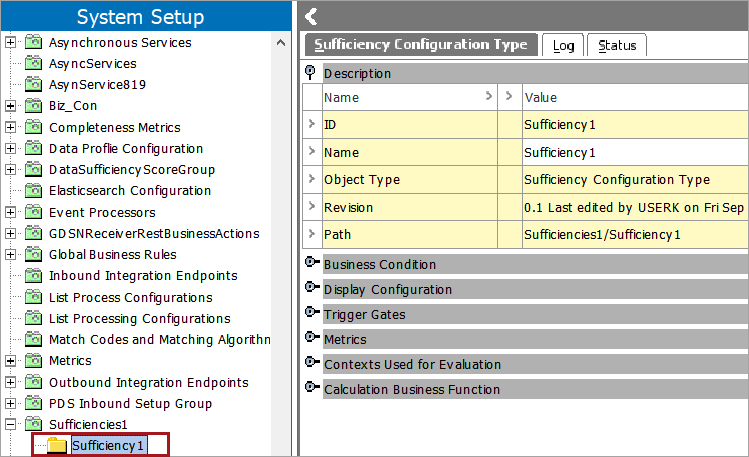
Task: Select the Sufficiency1 tree item
Action: (x=108, y=445)
